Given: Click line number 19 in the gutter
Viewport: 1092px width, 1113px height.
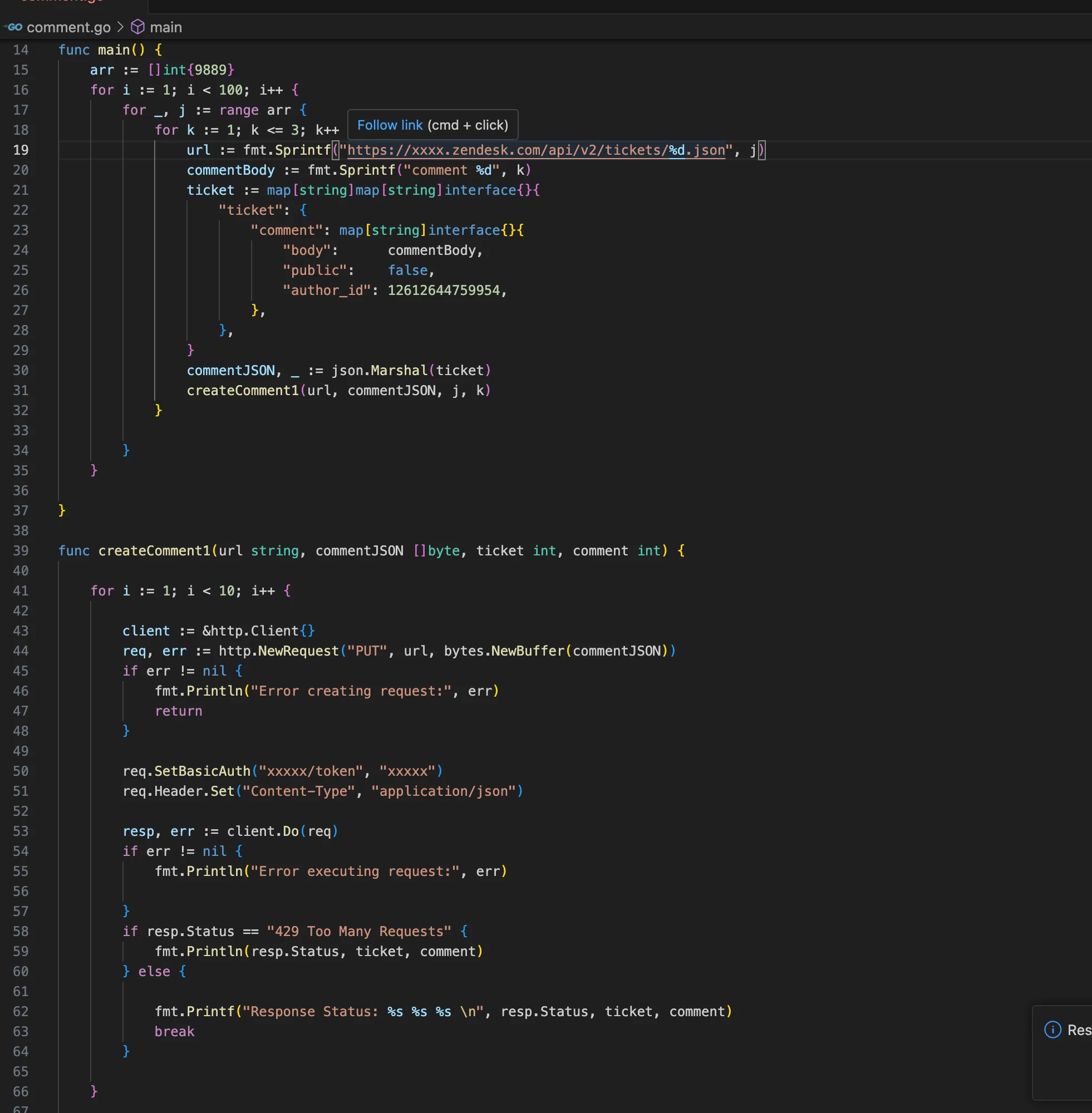Looking at the screenshot, I should 21,150.
